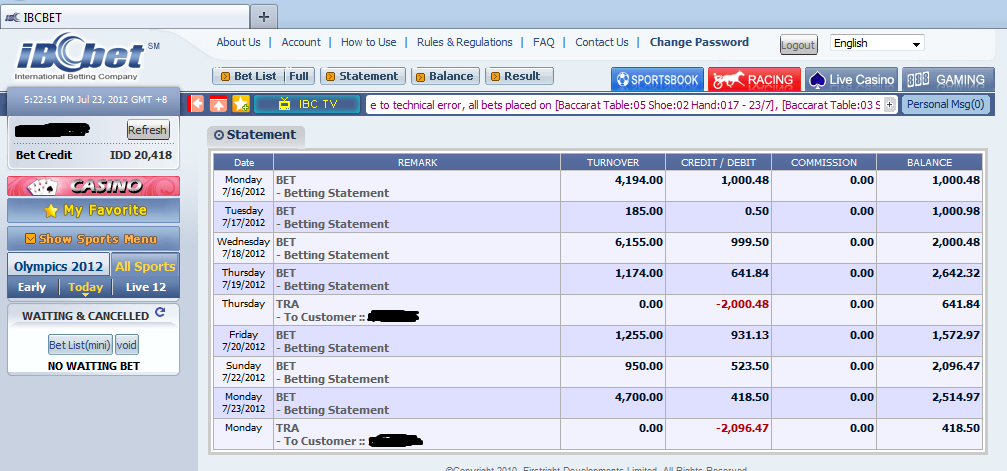Select the IBCBET browser tab
This screenshot has width=1007, height=471.
pos(125,17)
